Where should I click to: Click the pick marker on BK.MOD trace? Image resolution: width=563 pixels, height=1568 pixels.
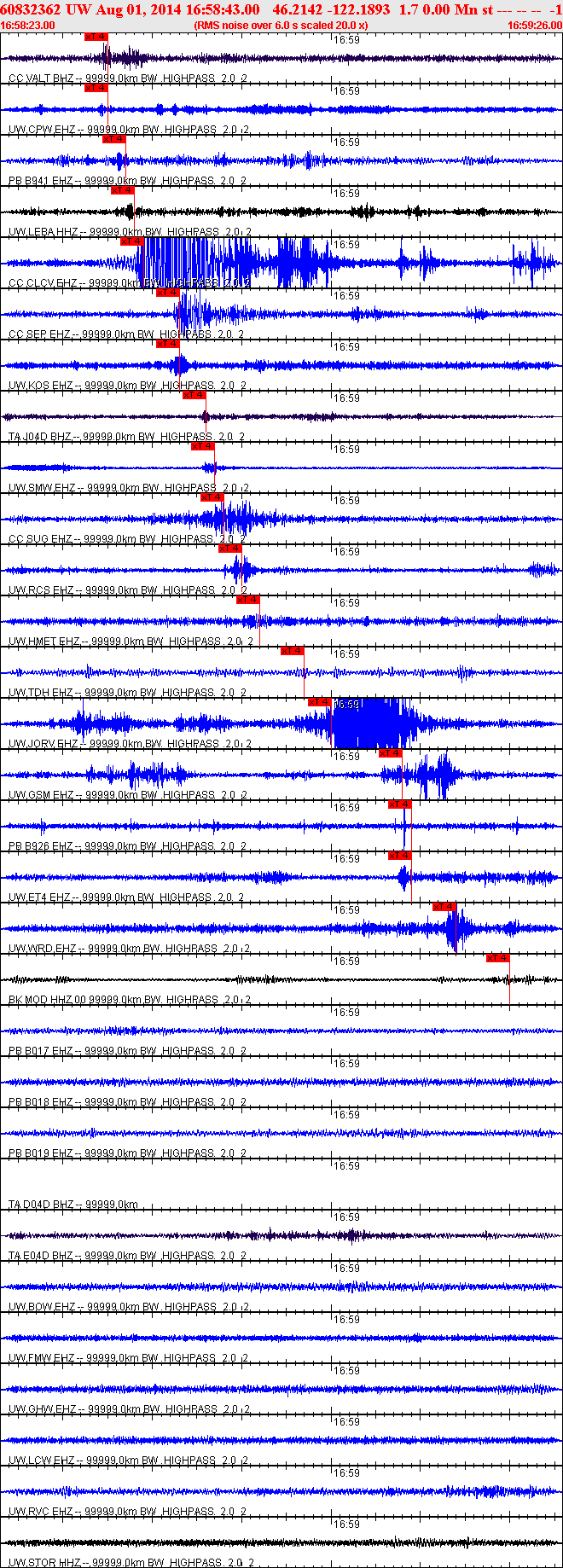(x=497, y=958)
